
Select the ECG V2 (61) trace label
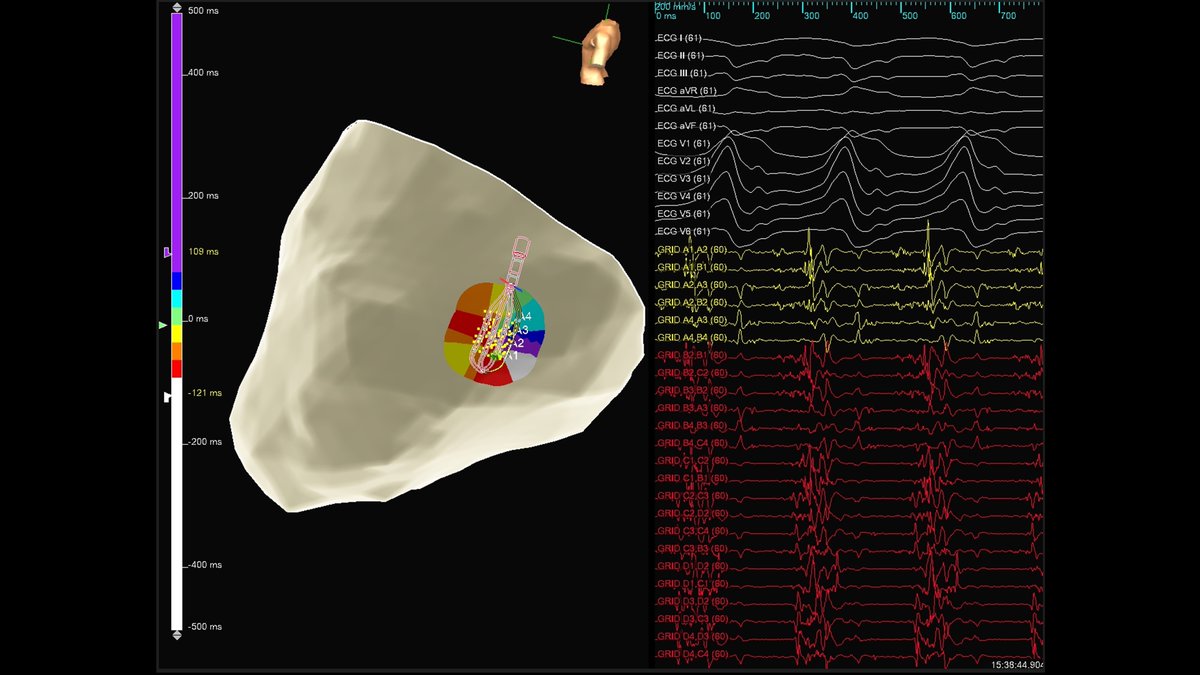(x=683, y=161)
